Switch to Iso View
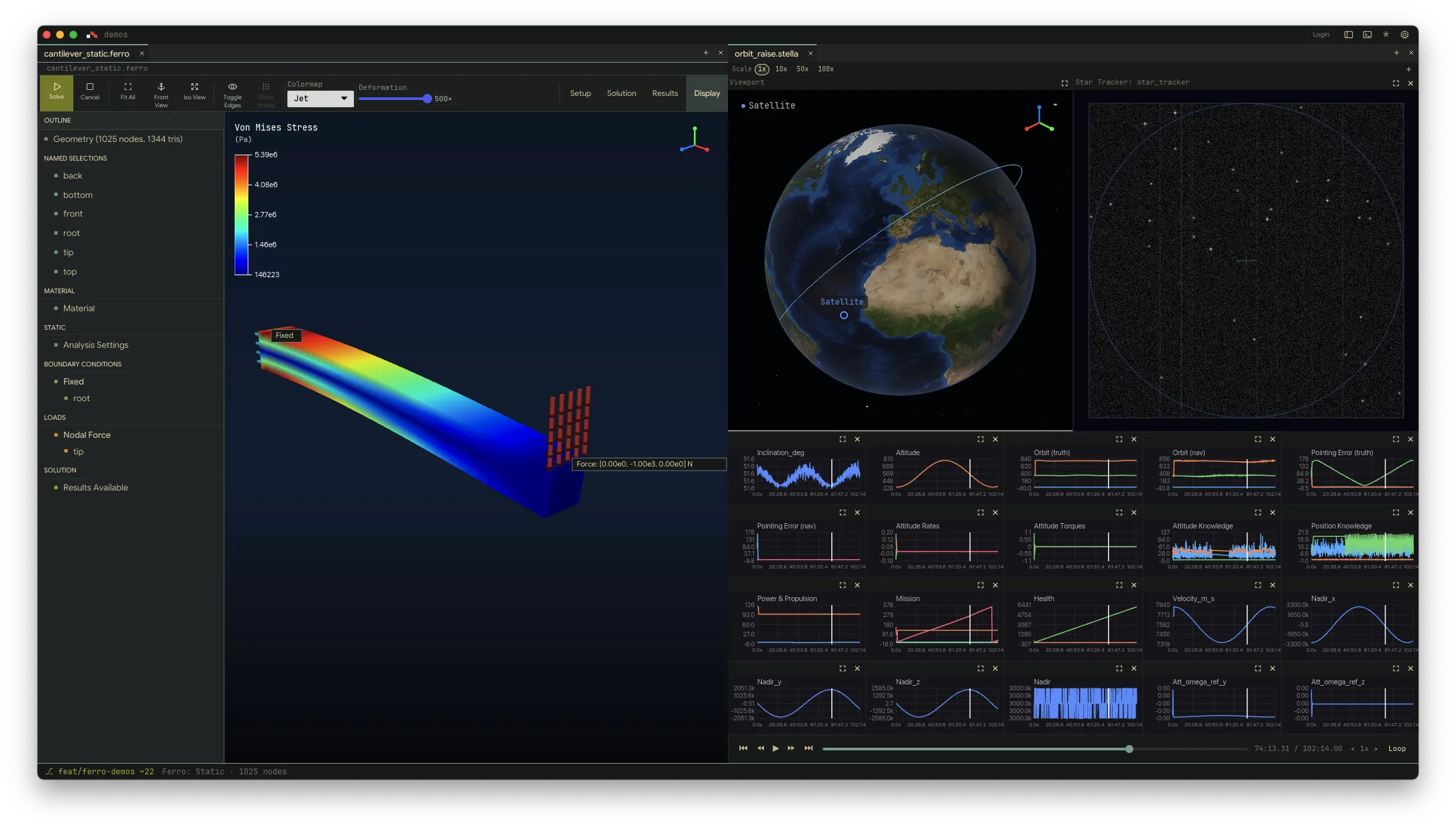 click(x=195, y=92)
